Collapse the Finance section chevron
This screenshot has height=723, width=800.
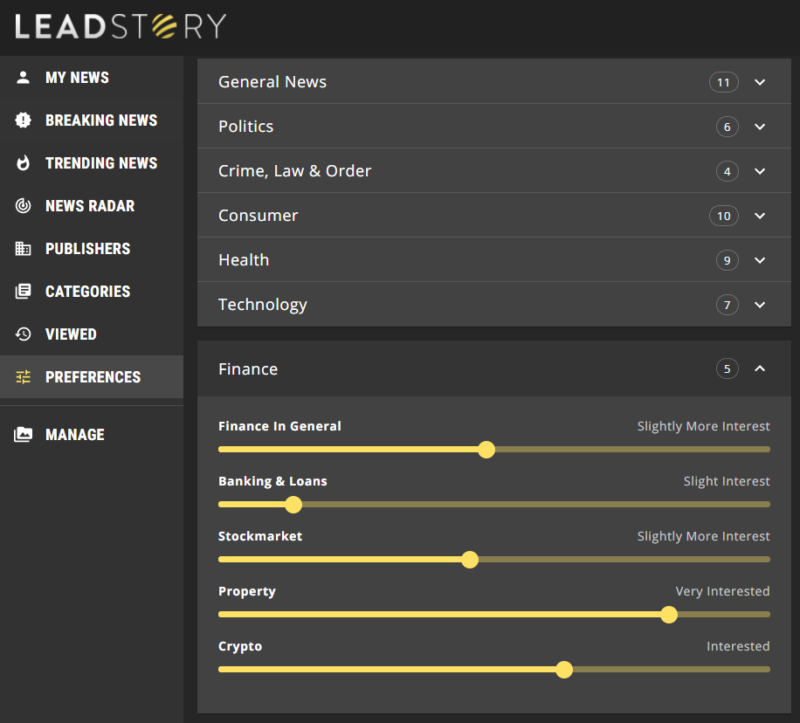[x=760, y=369]
